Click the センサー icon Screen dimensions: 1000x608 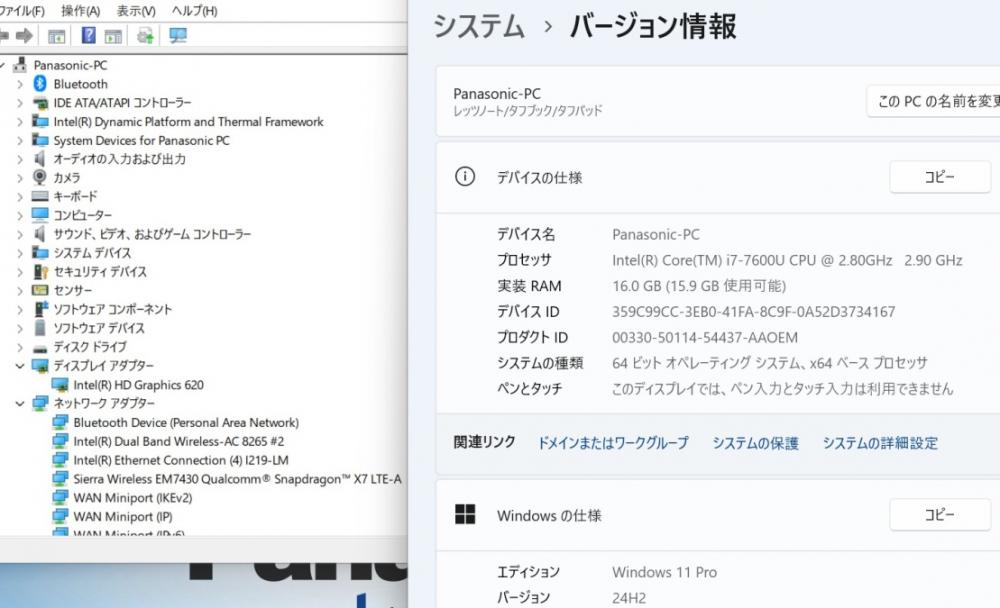click(40, 290)
